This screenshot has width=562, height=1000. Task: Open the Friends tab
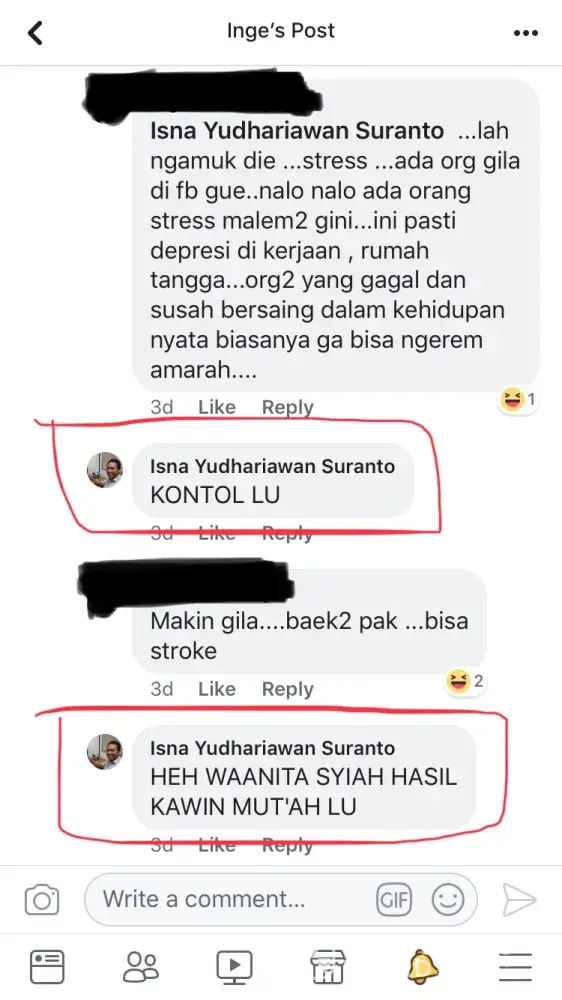140,967
